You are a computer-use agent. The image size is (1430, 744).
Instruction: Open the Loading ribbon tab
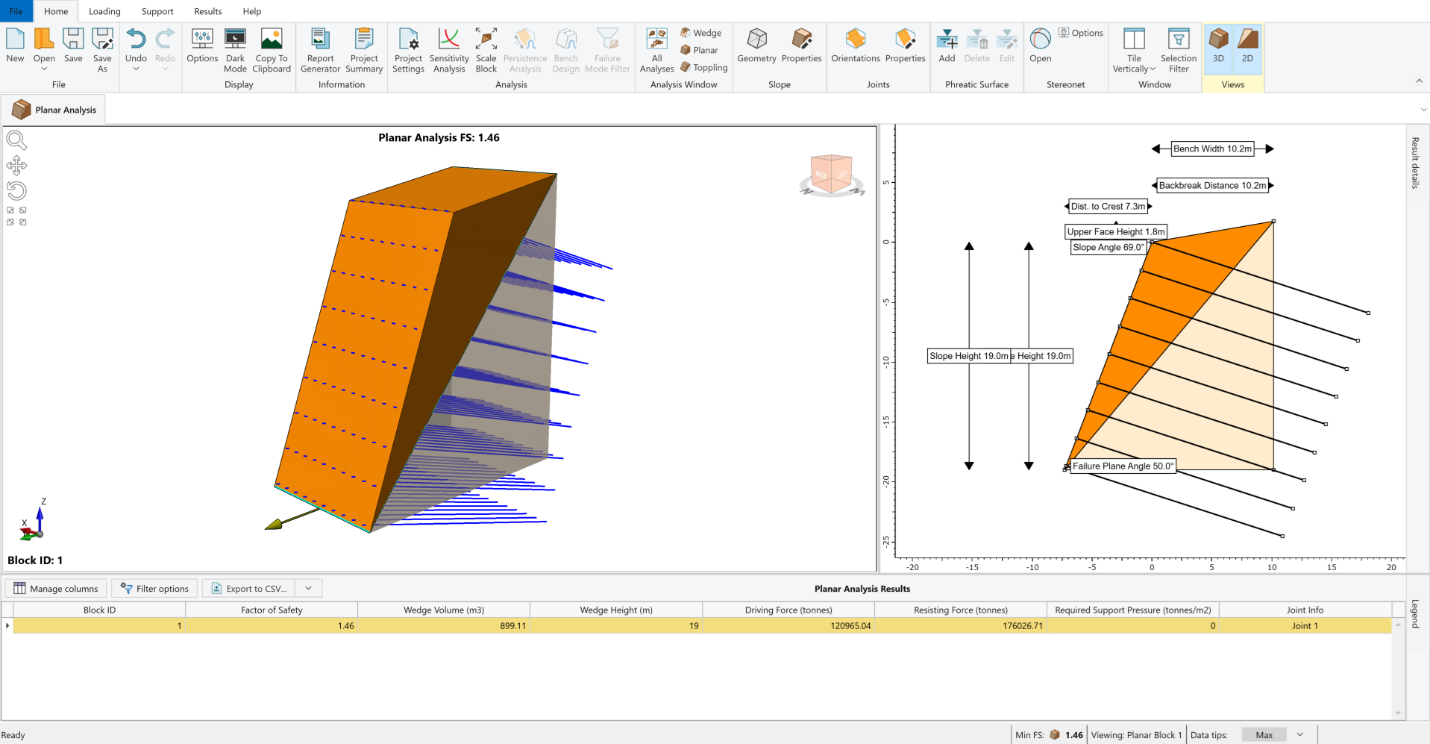(104, 11)
